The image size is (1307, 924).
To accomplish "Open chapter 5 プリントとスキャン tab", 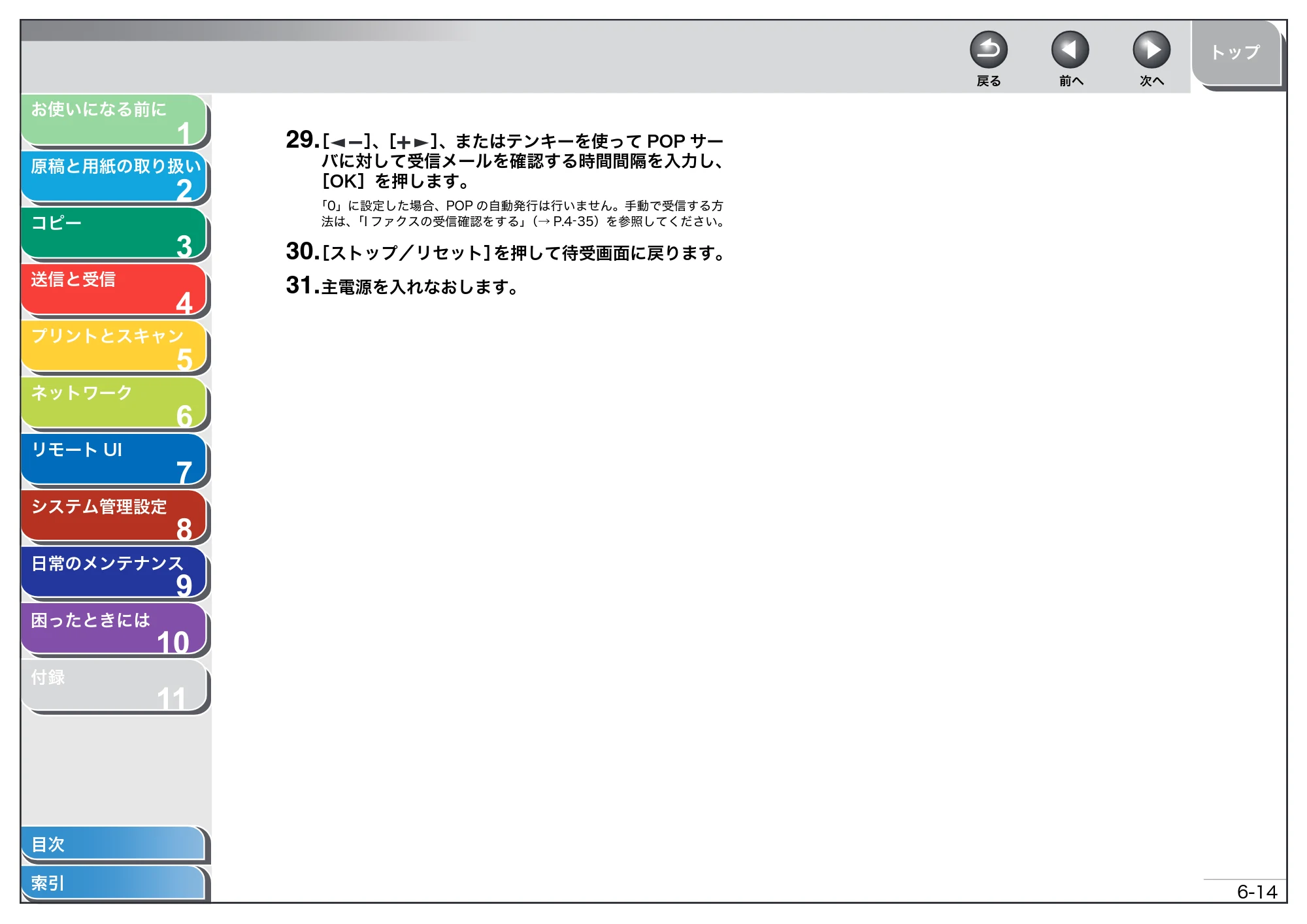I will tap(114, 346).
